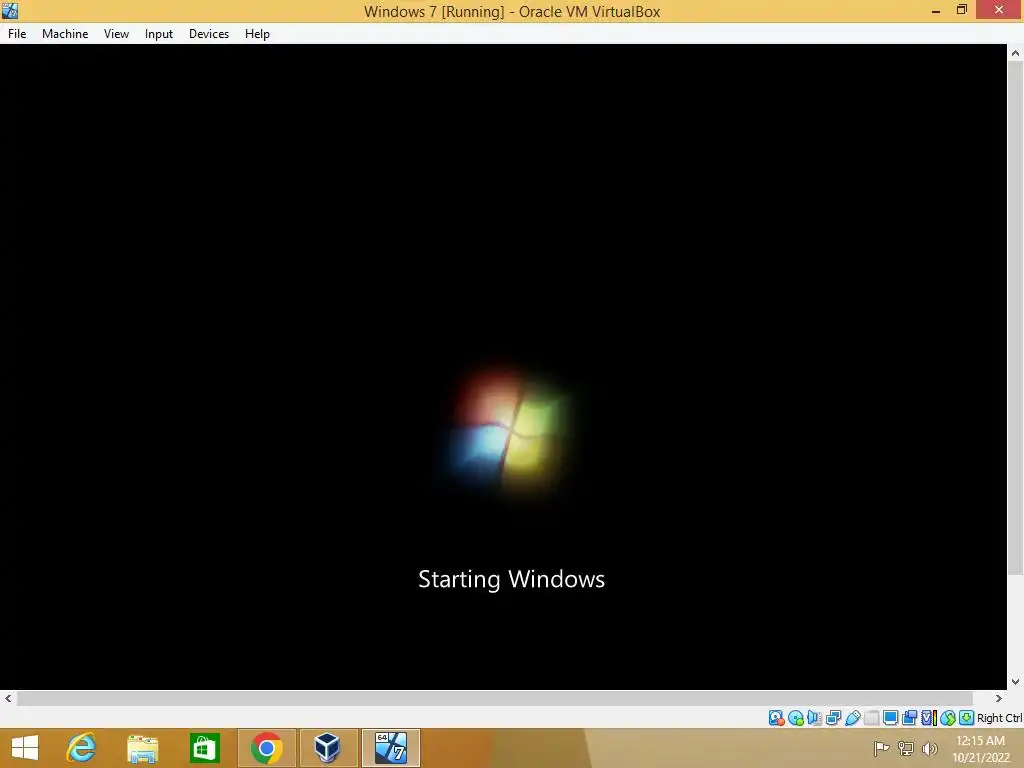The image size is (1024, 768).
Task: Click the overlapping screens recording indicator icon
Action: pyautogui.click(x=909, y=718)
